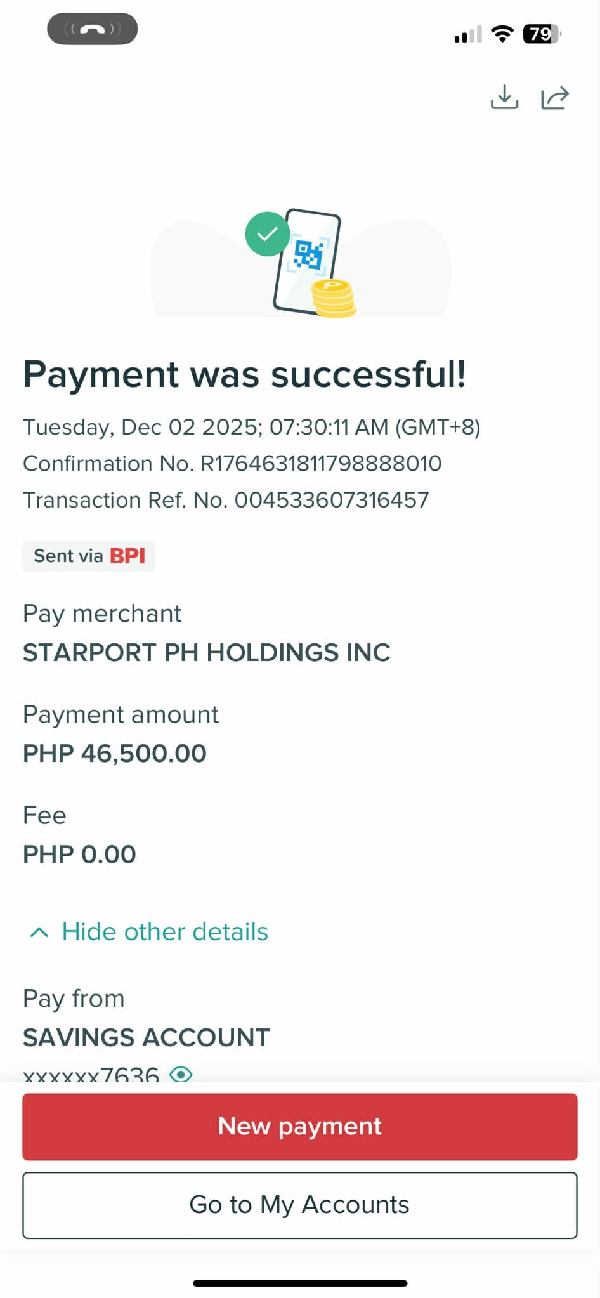Reveal the masked savings account number
This screenshot has height=1298, width=600.
point(181,1074)
